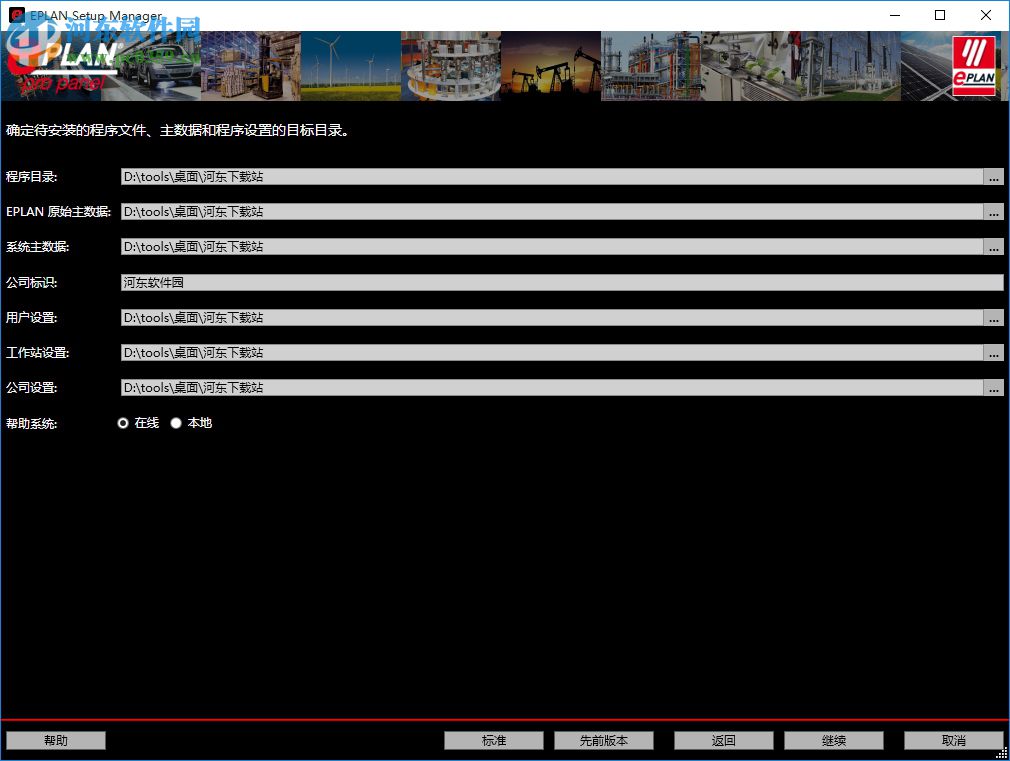Cancel setup with the 取消 button
This screenshot has width=1010, height=761.
(953, 740)
